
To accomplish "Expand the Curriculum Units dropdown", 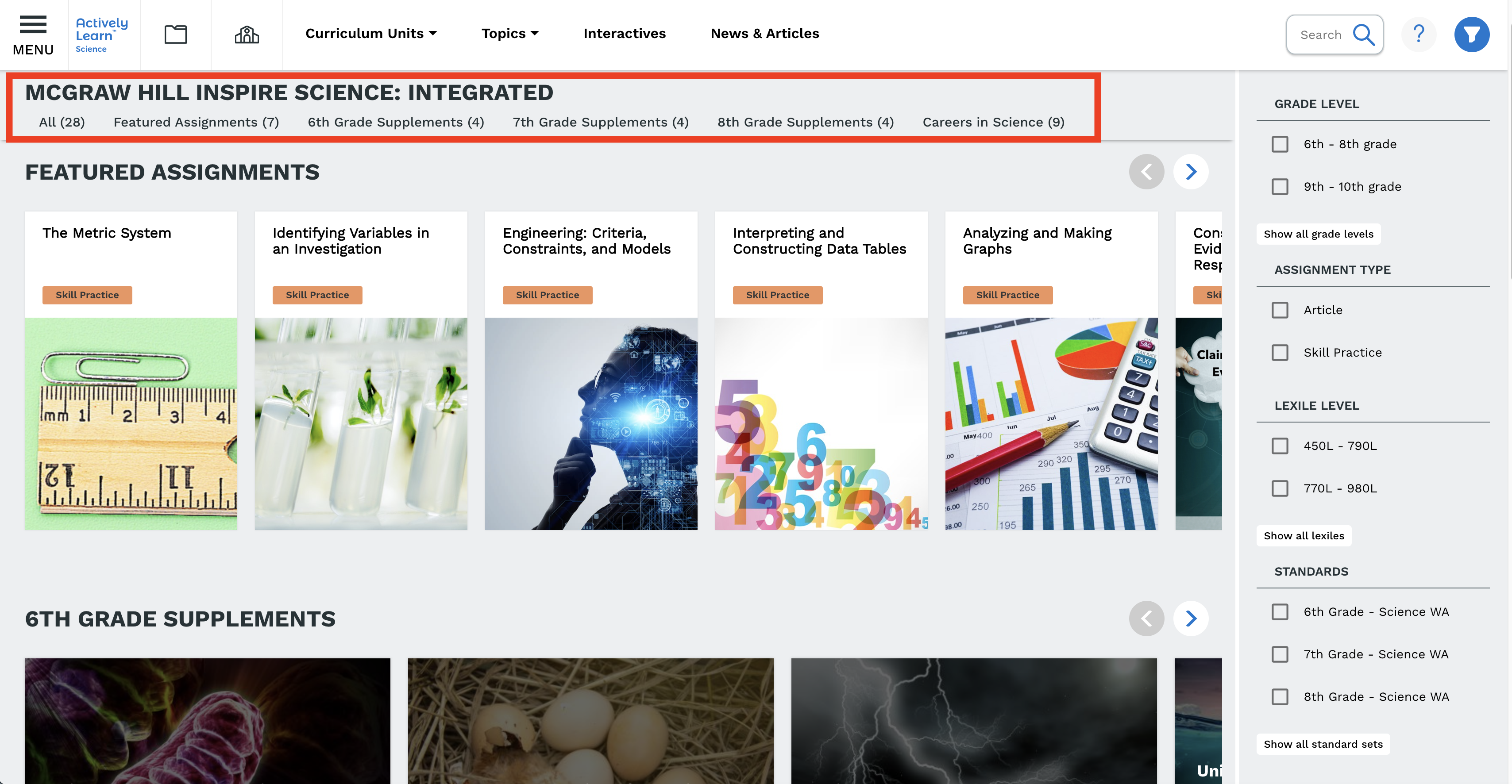I will tap(371, 34).
